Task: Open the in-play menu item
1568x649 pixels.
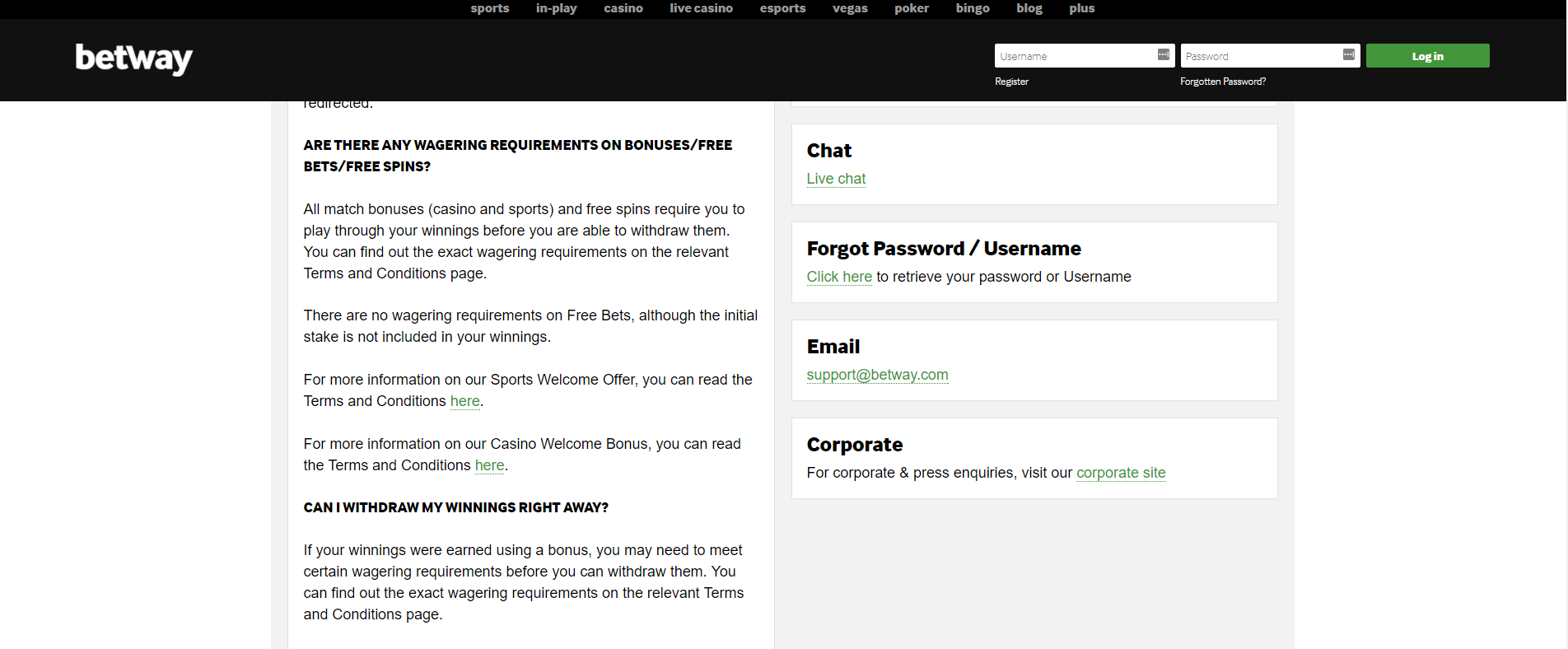Action: (x=556, y=8)
